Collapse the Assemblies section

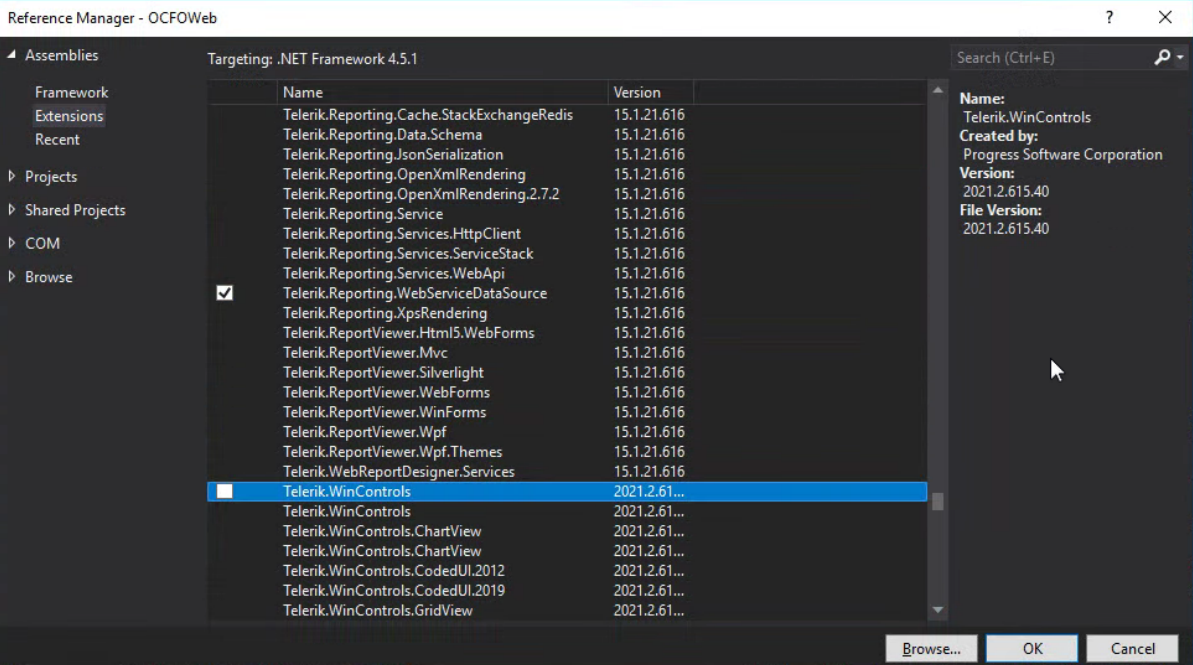11,55
